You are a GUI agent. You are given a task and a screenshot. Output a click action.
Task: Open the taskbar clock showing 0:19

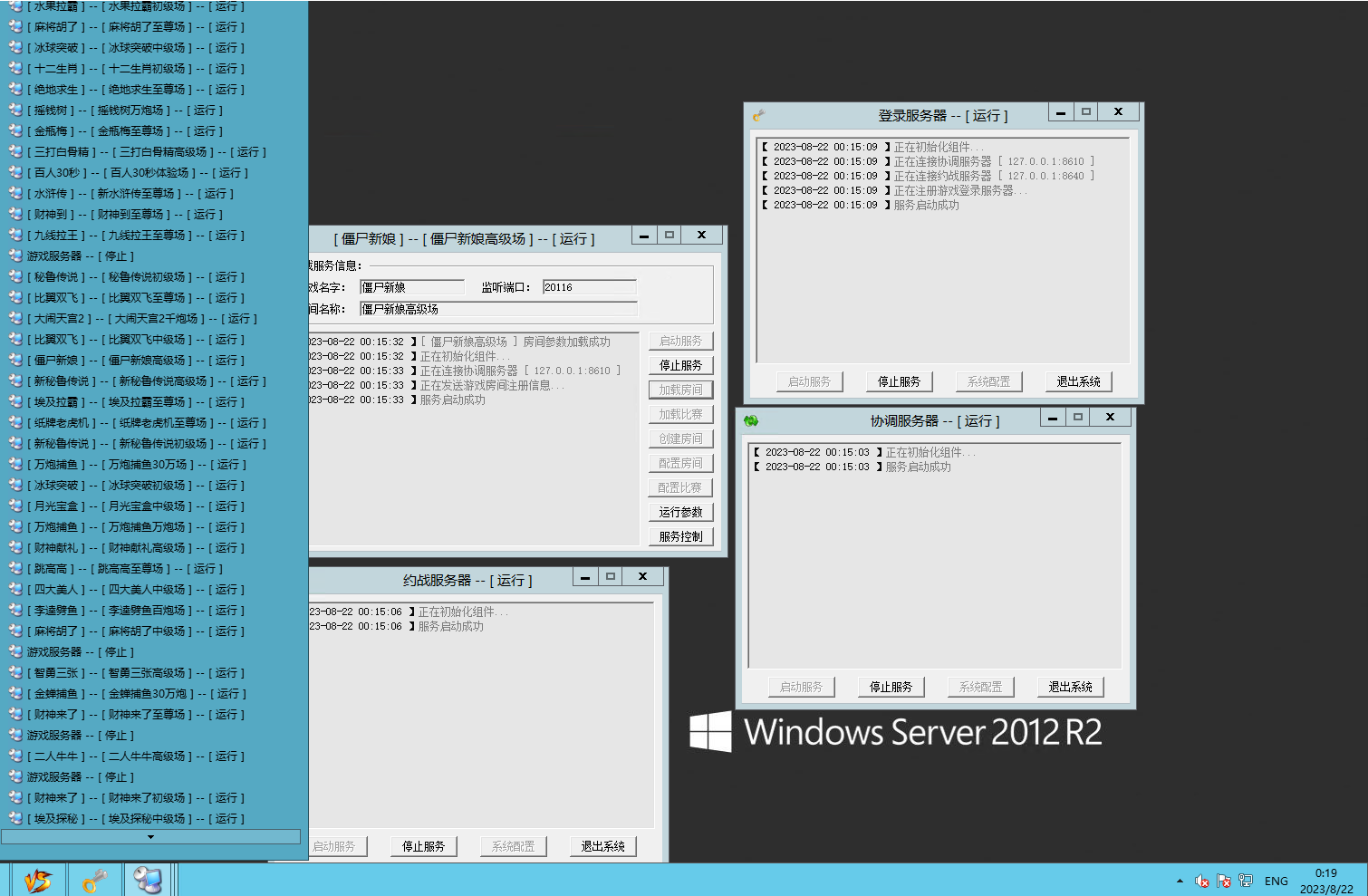(x=1325, y=881)
